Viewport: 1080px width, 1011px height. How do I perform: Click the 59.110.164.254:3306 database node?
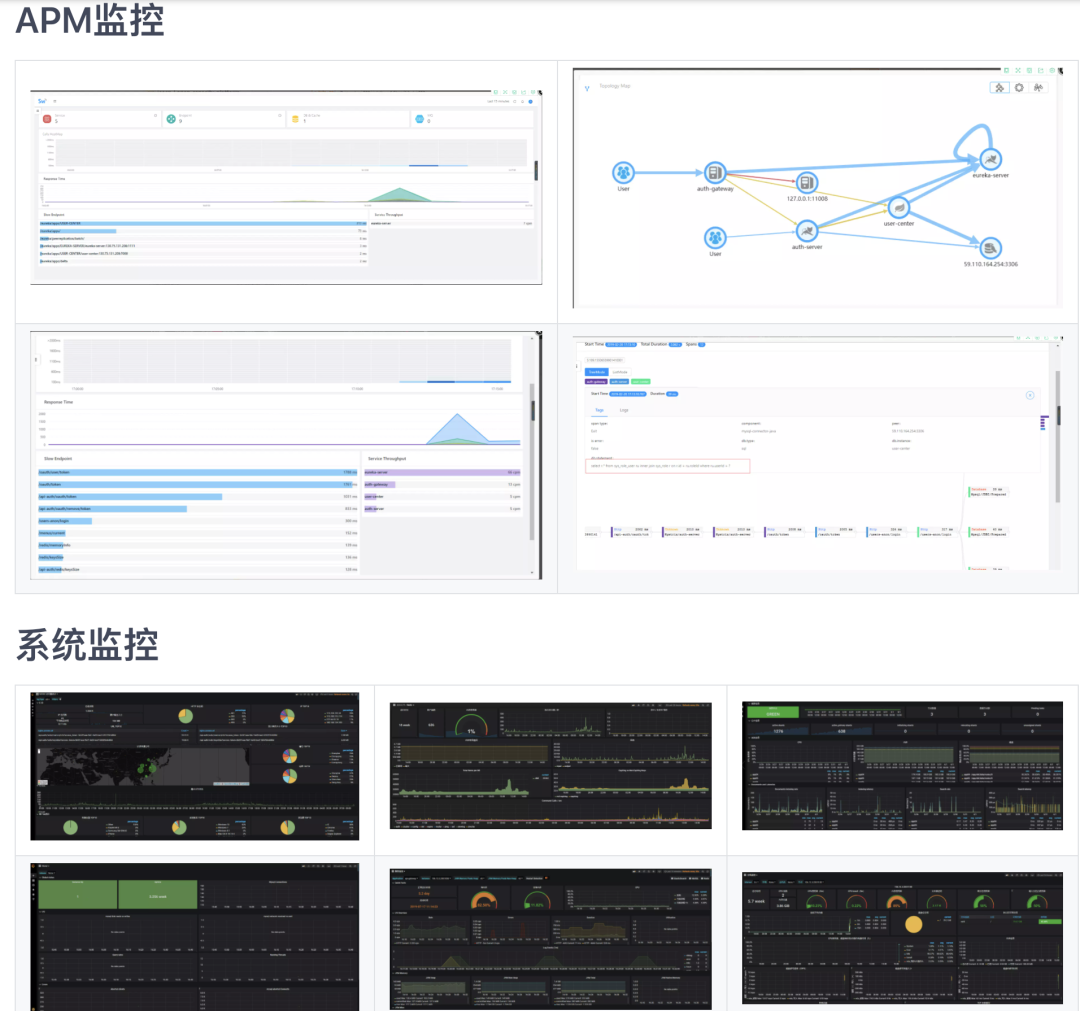coord(990,248)
